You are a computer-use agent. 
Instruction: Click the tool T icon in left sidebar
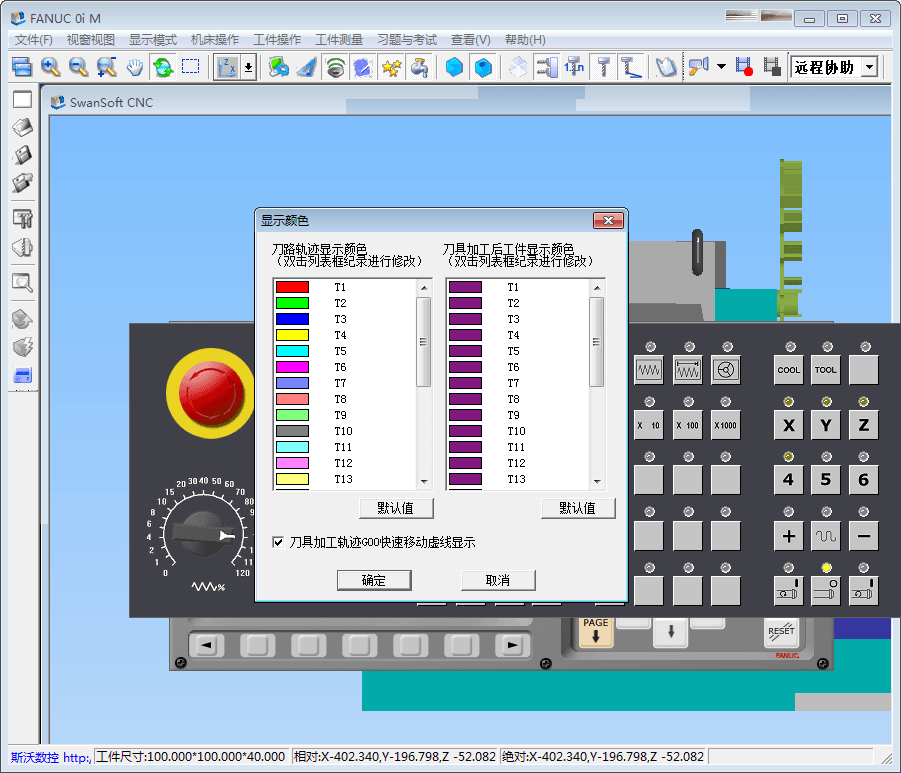(x=22, y=218)
